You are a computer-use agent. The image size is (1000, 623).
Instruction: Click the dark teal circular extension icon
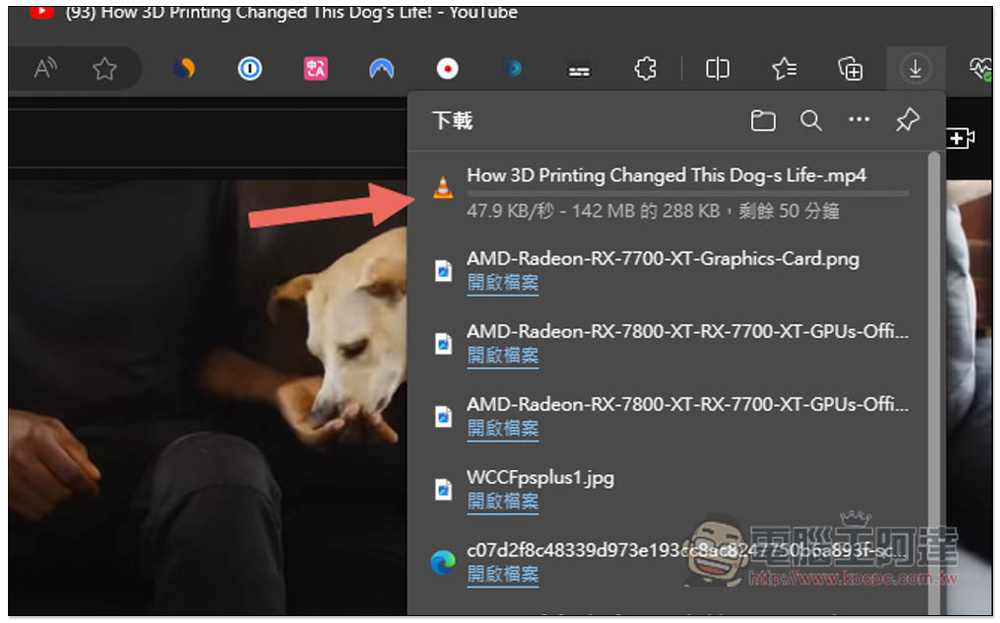(514, 68)
